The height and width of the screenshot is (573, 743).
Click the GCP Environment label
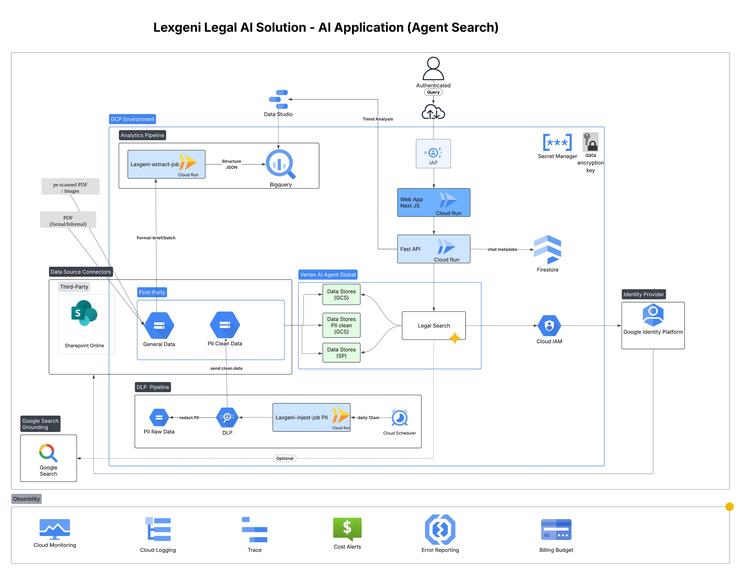[132, 119]
